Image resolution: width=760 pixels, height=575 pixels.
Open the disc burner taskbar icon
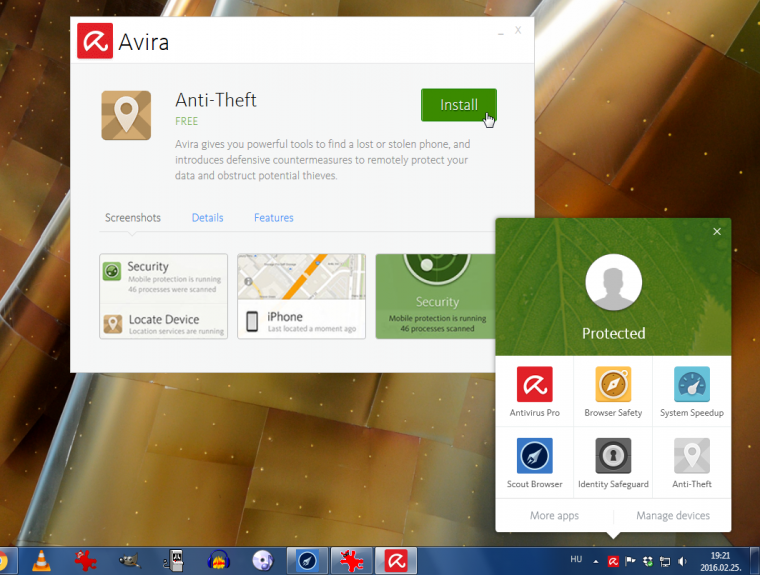pyautogui.click(x=263, y=561)
